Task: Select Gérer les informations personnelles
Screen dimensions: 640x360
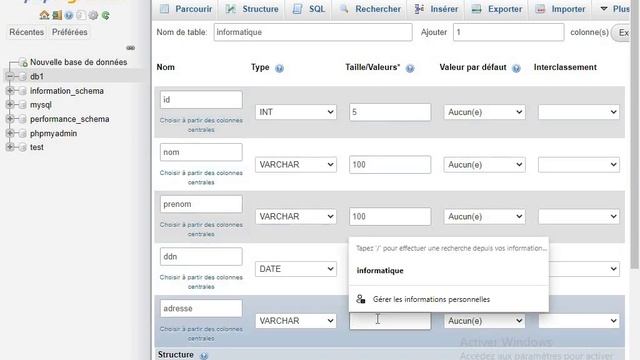Action: coord(449,299)
